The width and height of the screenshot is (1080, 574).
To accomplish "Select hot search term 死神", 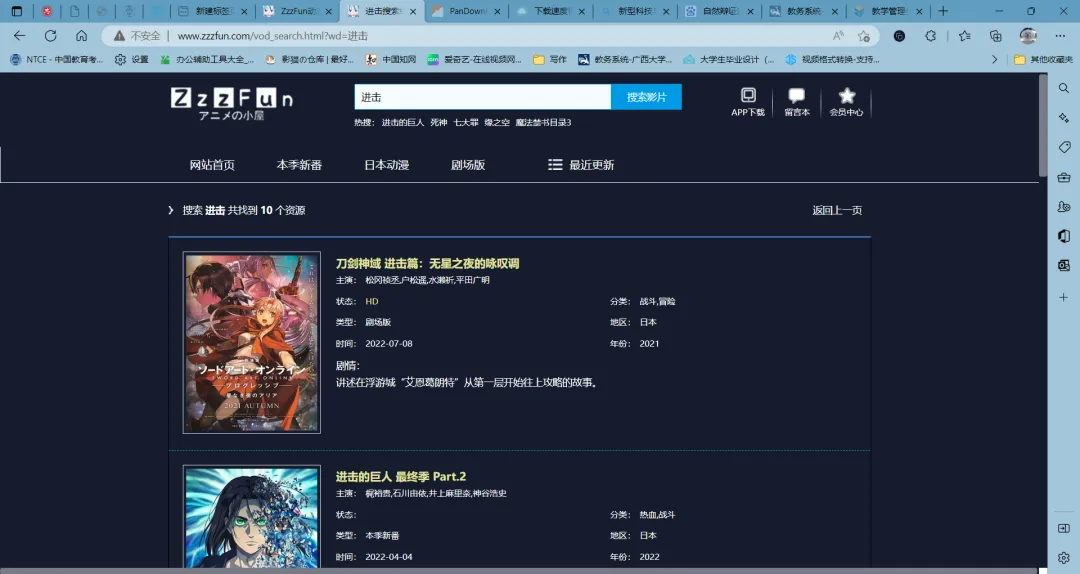I will [x=438, y=122].
